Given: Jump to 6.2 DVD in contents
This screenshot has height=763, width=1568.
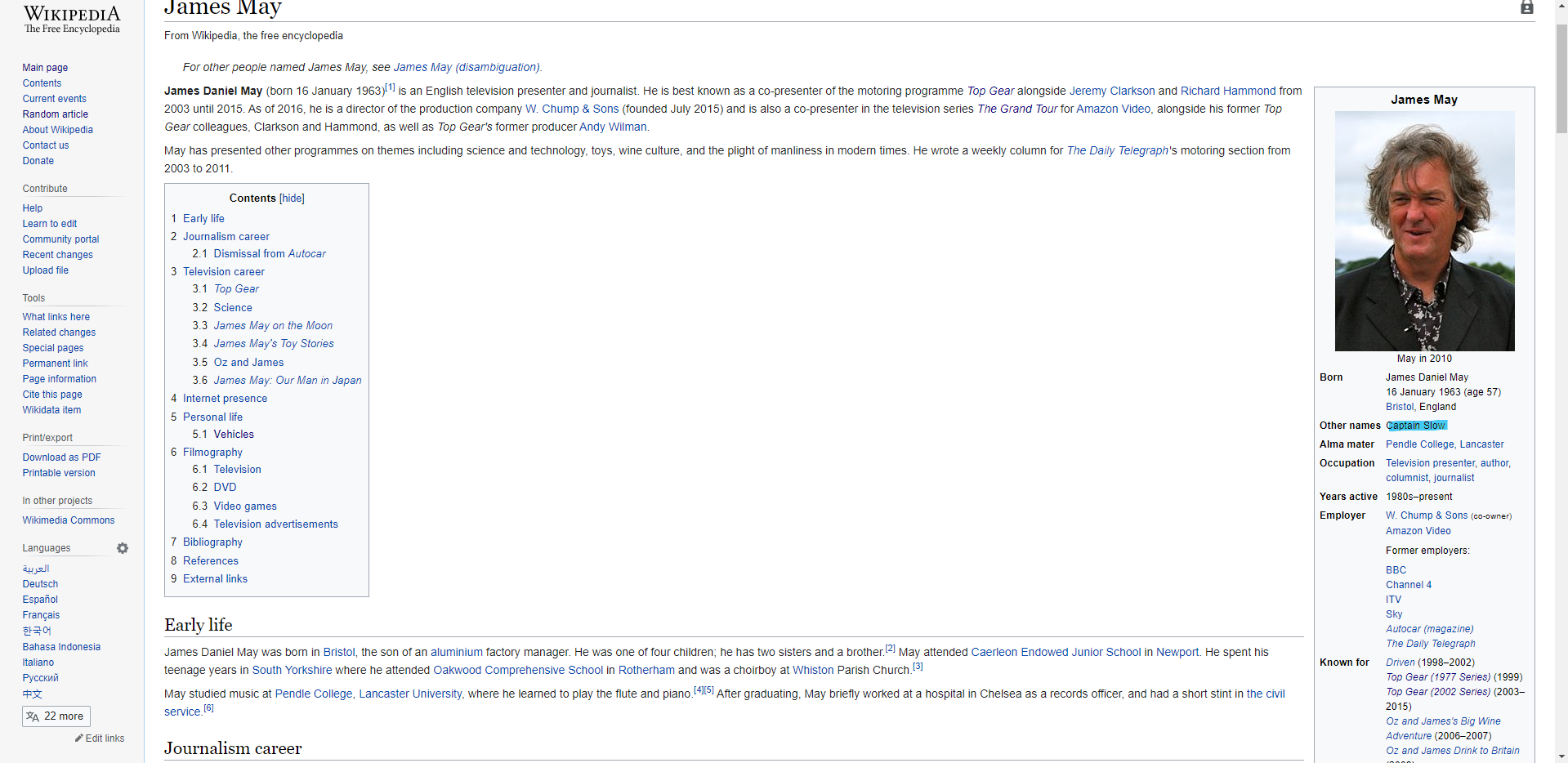Looking at the screenshot, I should pyautogui.click(x=225, y=488).
